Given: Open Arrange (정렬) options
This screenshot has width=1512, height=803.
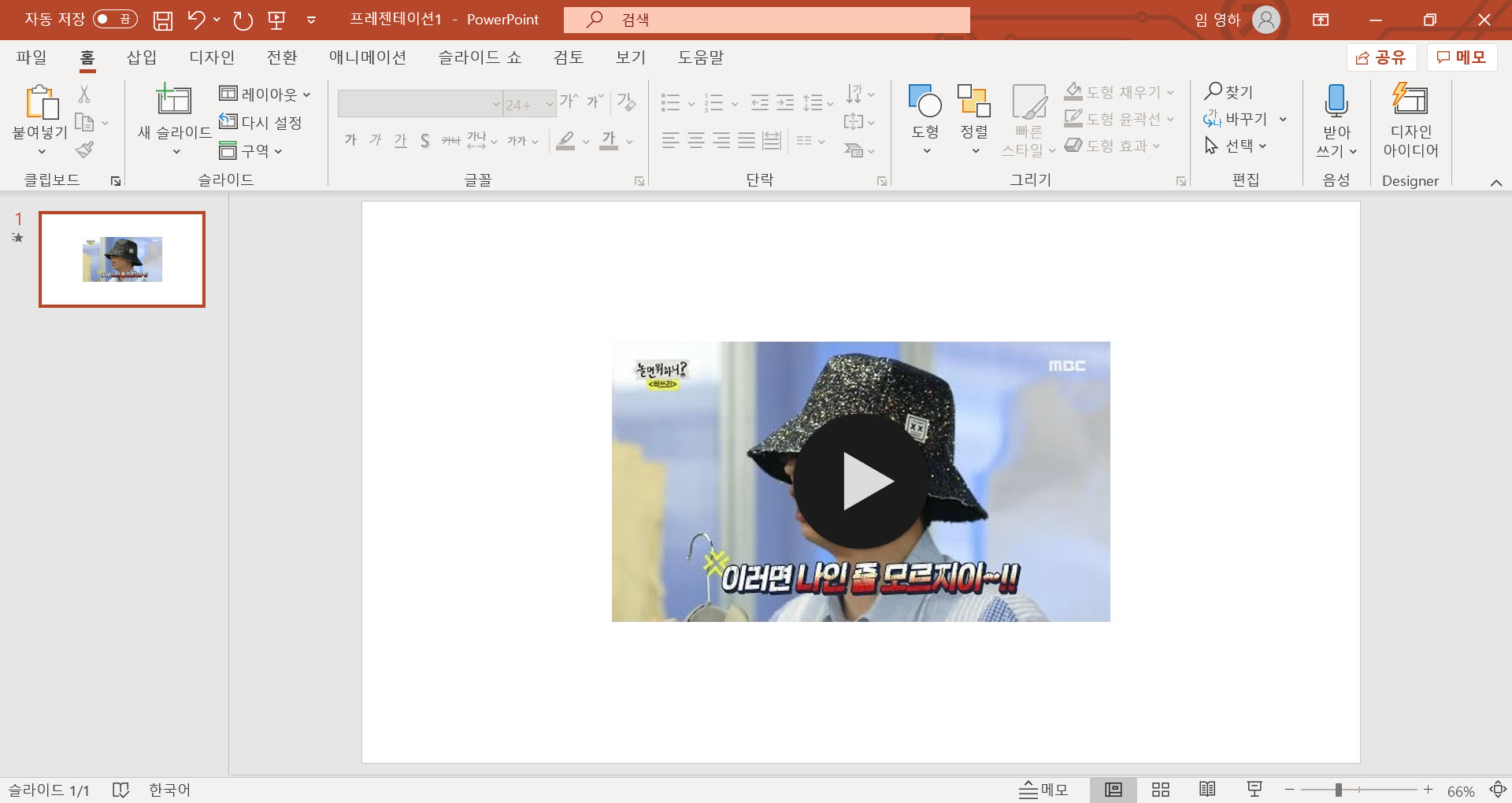Looking at the screenshot, I should 974,118.
